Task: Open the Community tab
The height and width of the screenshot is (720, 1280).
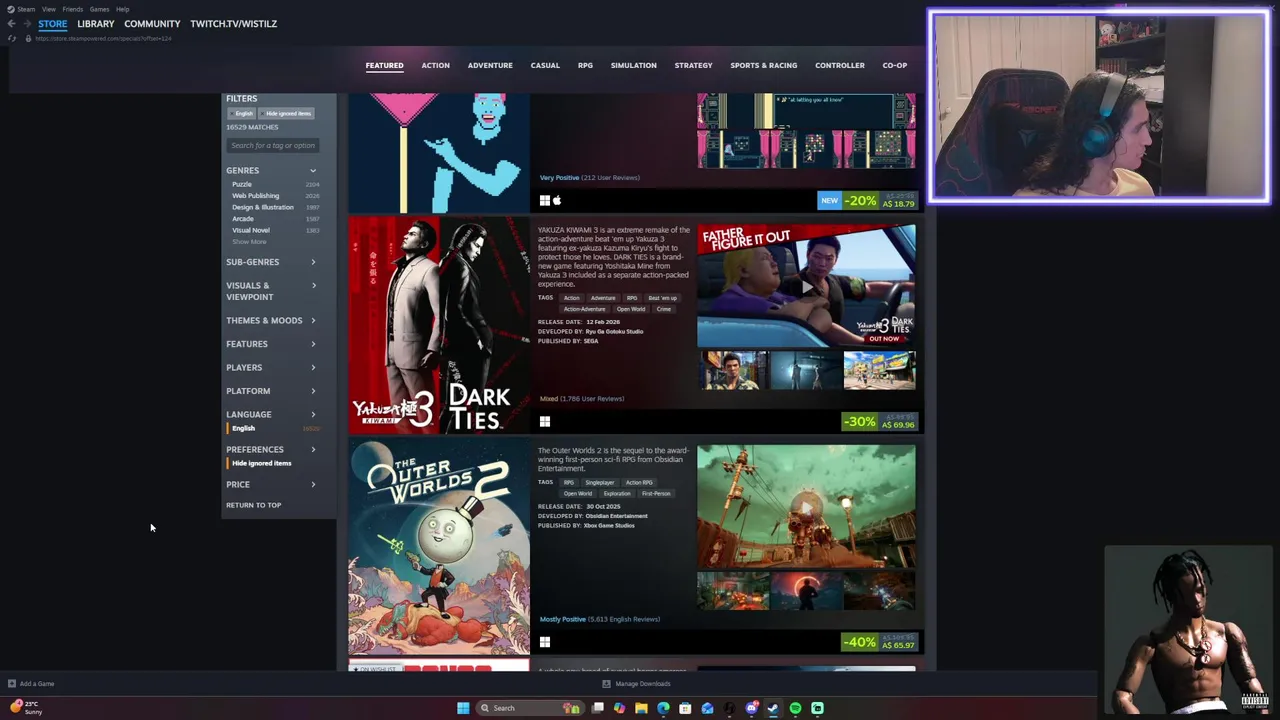Action: tap(152, 23)
